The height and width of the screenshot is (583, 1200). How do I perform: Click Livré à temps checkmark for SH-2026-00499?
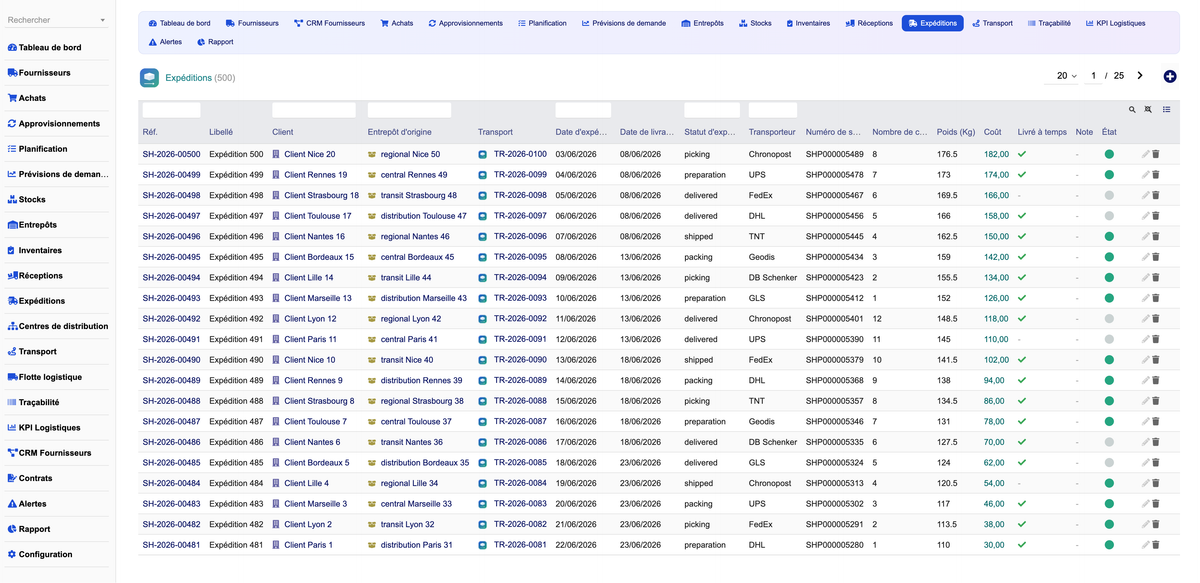click(x=1022, y=175)
